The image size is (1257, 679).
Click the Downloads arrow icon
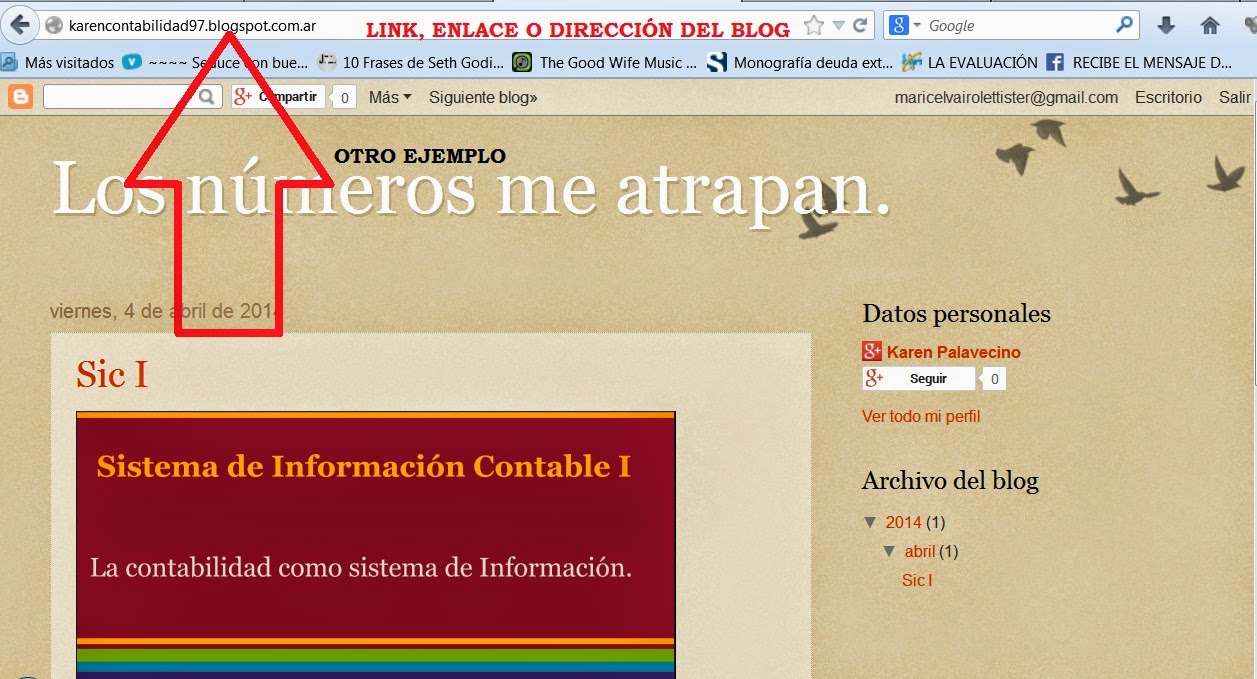[1166, 25]
